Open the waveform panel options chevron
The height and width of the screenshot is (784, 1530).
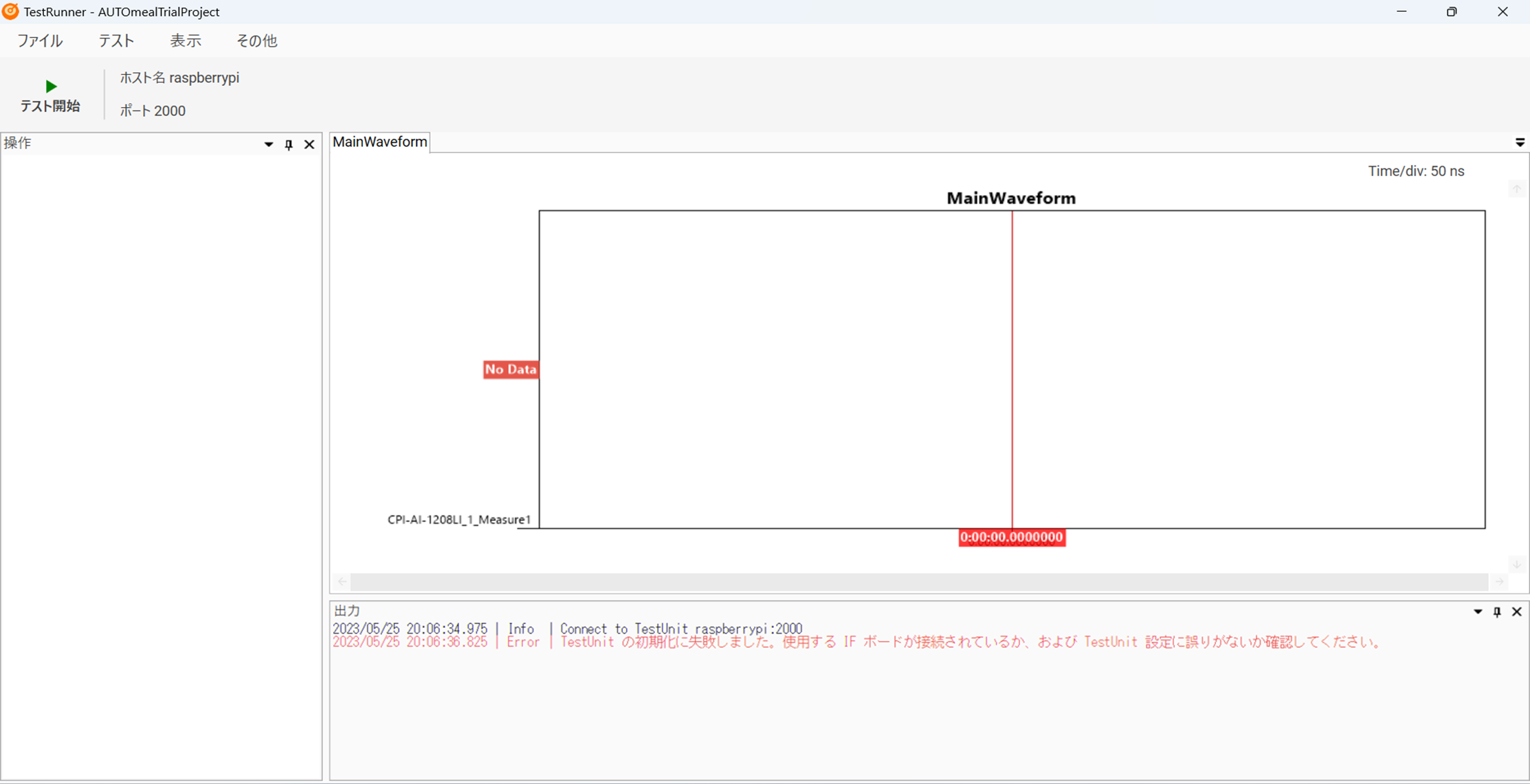[x=1520, y=142]
